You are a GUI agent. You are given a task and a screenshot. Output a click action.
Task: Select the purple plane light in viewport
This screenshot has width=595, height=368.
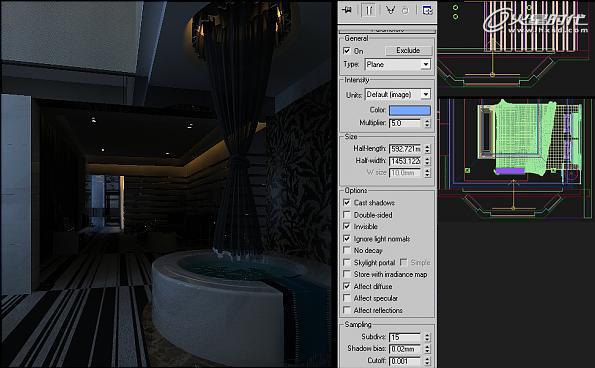point(510,171)
